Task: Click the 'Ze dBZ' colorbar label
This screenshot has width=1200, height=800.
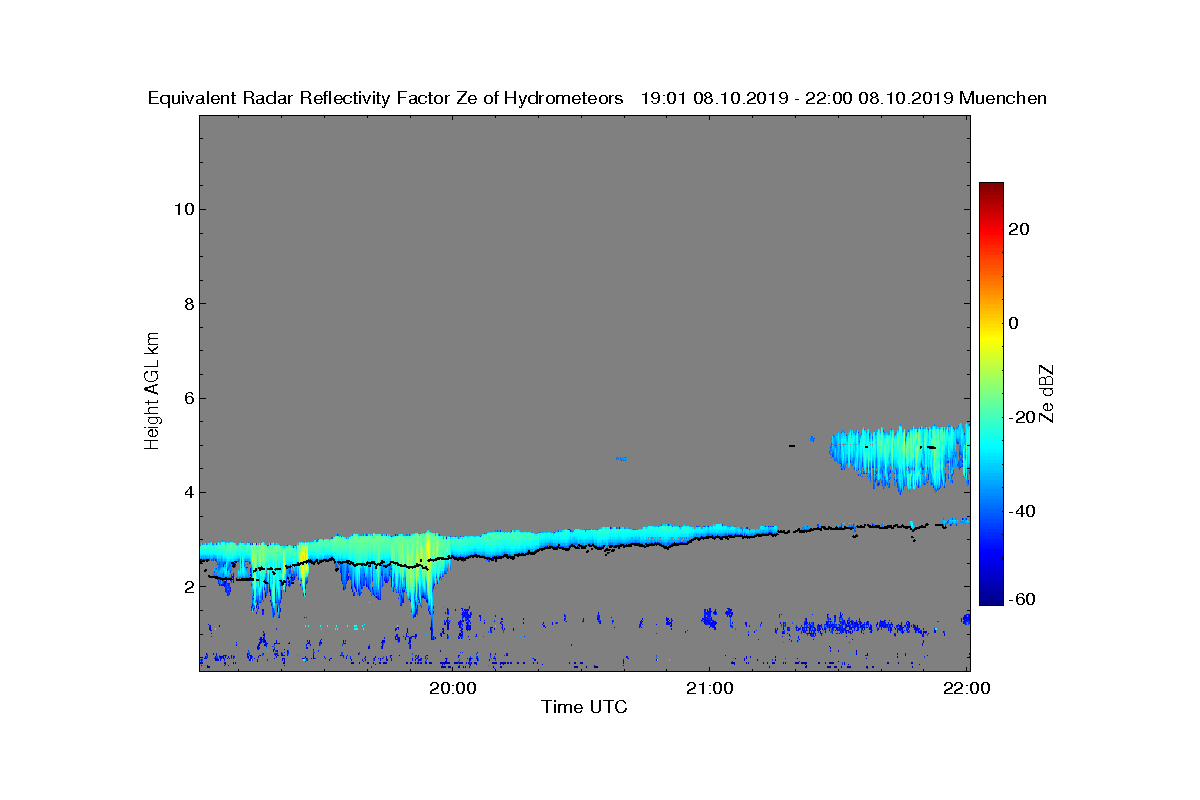Action: pos(1047,393)
